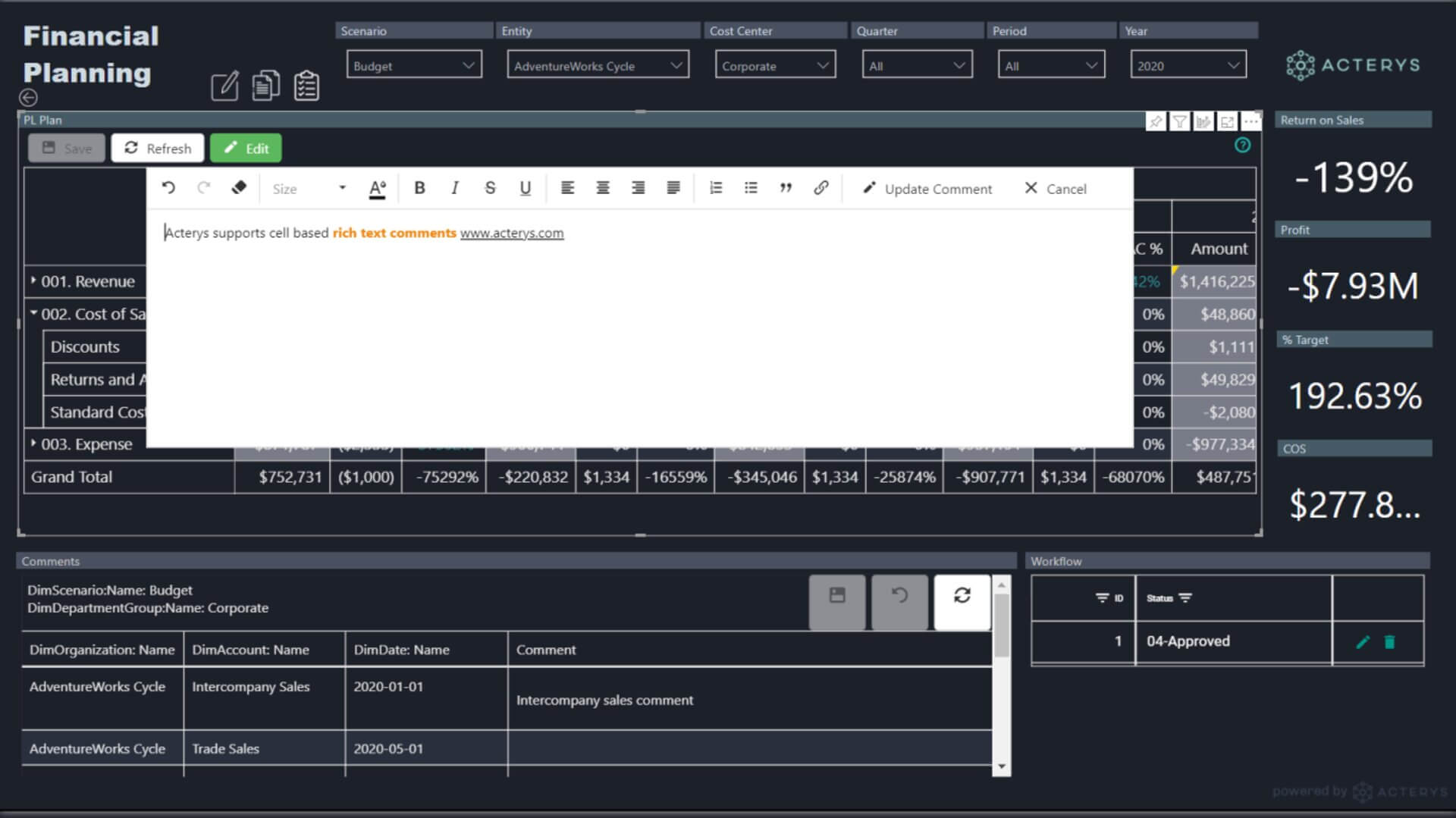Click the Trade Sales account cell
Viewport: 1456px width, 818px height.
click(x=264, y=748)
